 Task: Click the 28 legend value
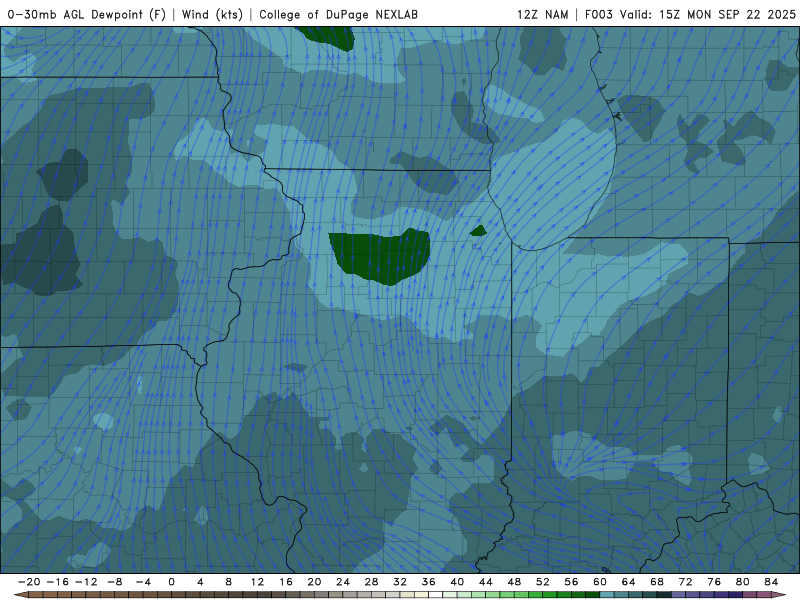coord(371,582)
